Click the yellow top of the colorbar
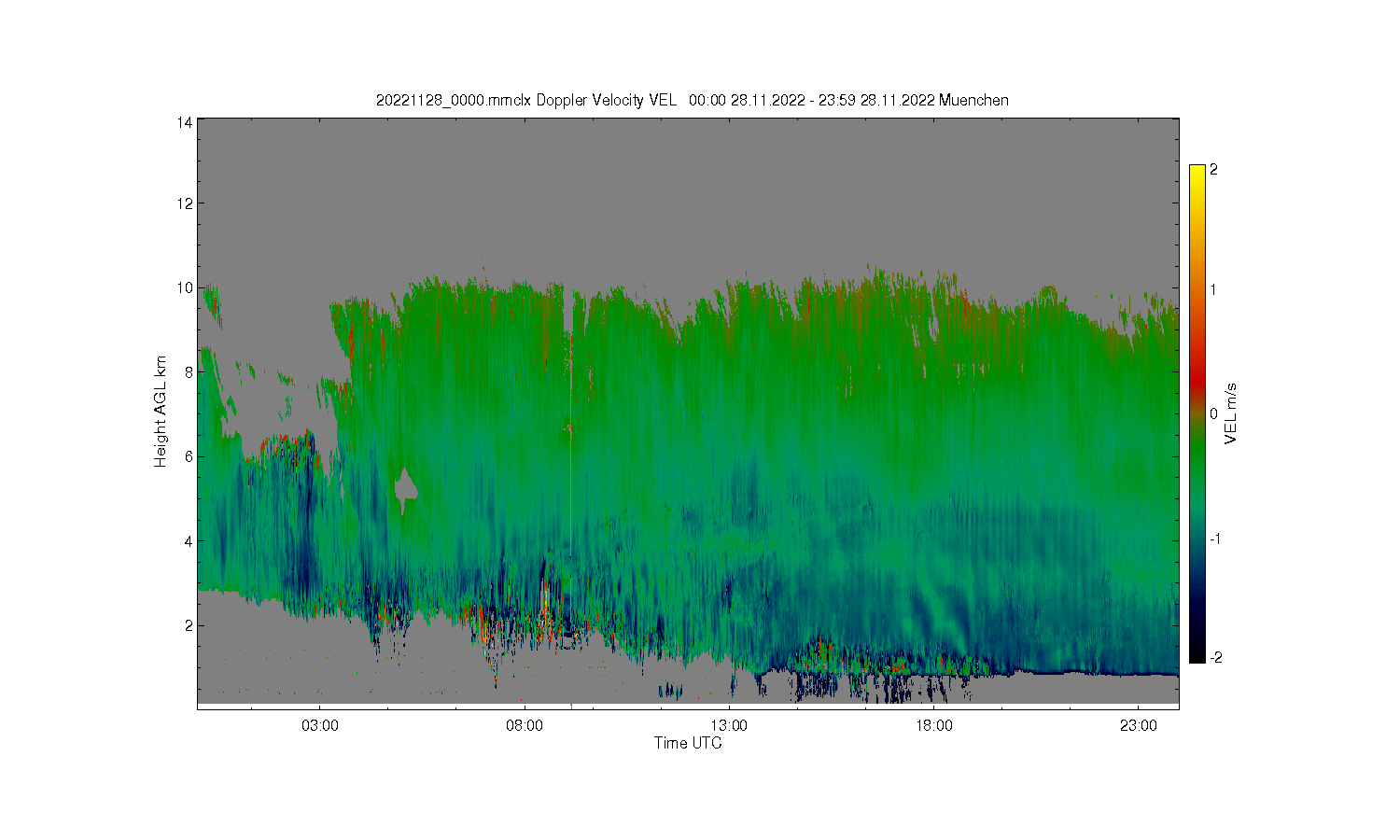The height and width of the screenshot is (840, 1400). tap(1197, 175)
